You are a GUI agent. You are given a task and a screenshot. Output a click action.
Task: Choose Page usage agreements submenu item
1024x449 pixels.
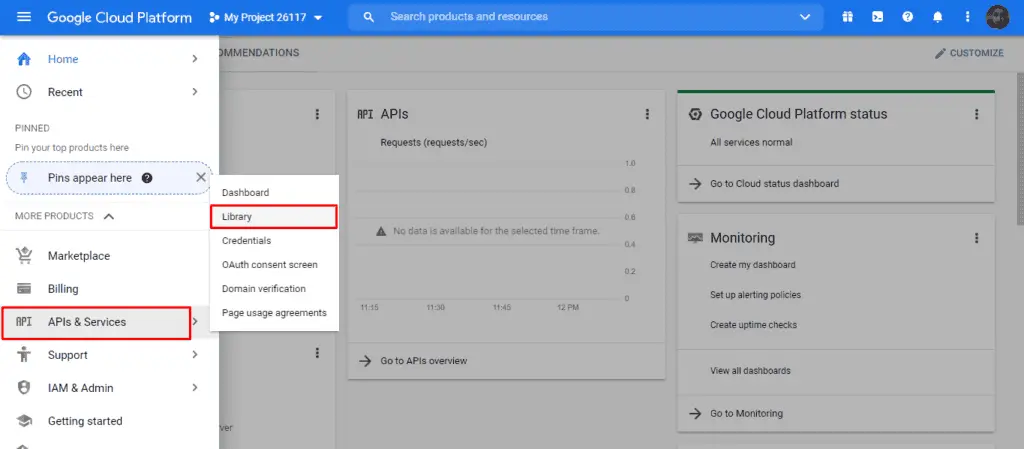point(274,313)
